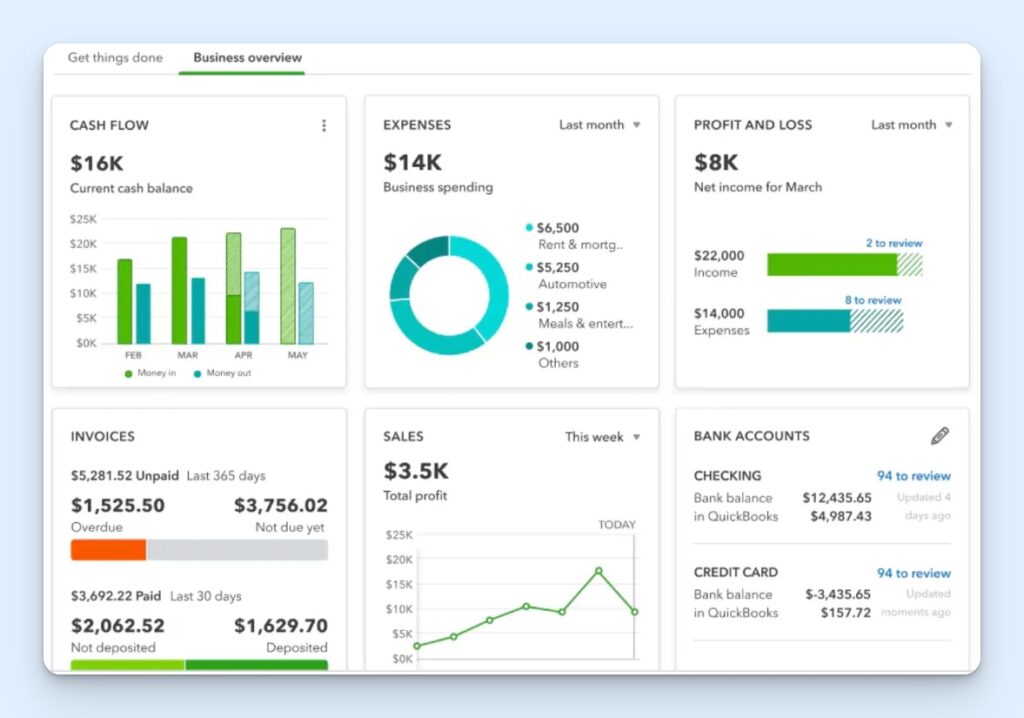Viewport: 1024px width, 718px height.
Task: Click Credit Card bank balance $-3,435.65
Action: click(x=839, y=595)
